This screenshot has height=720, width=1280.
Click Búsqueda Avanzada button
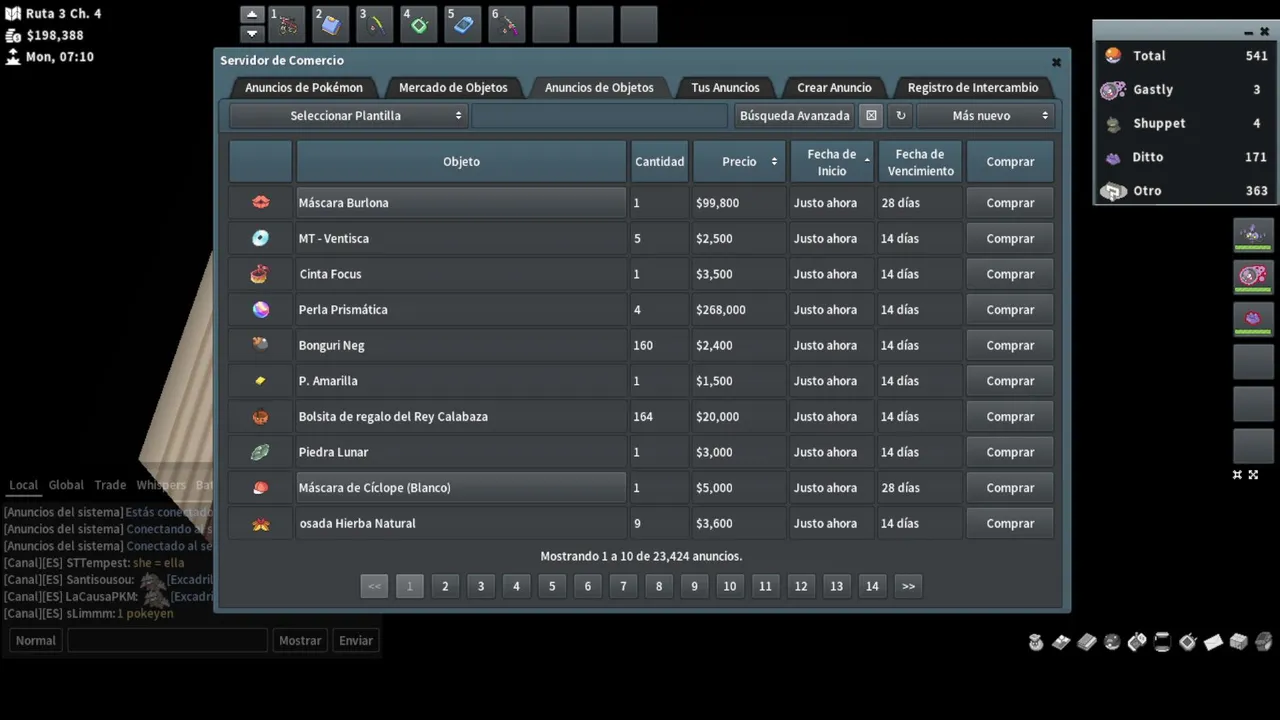[795, 116]
